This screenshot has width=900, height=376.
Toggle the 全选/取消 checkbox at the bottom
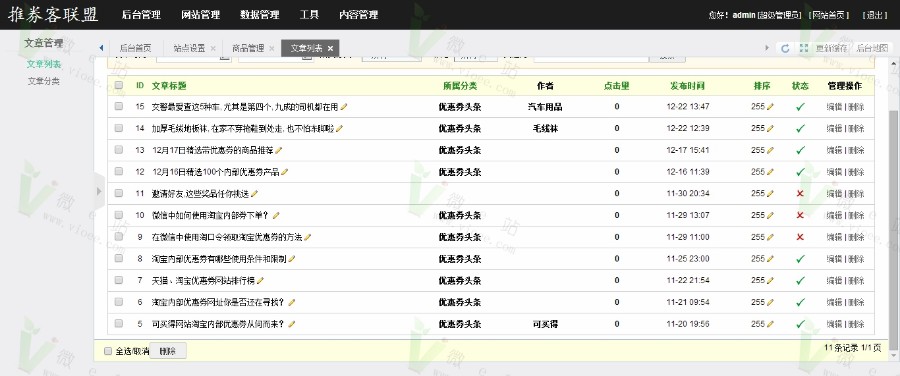pyautogui.click(x=108, y=351)
